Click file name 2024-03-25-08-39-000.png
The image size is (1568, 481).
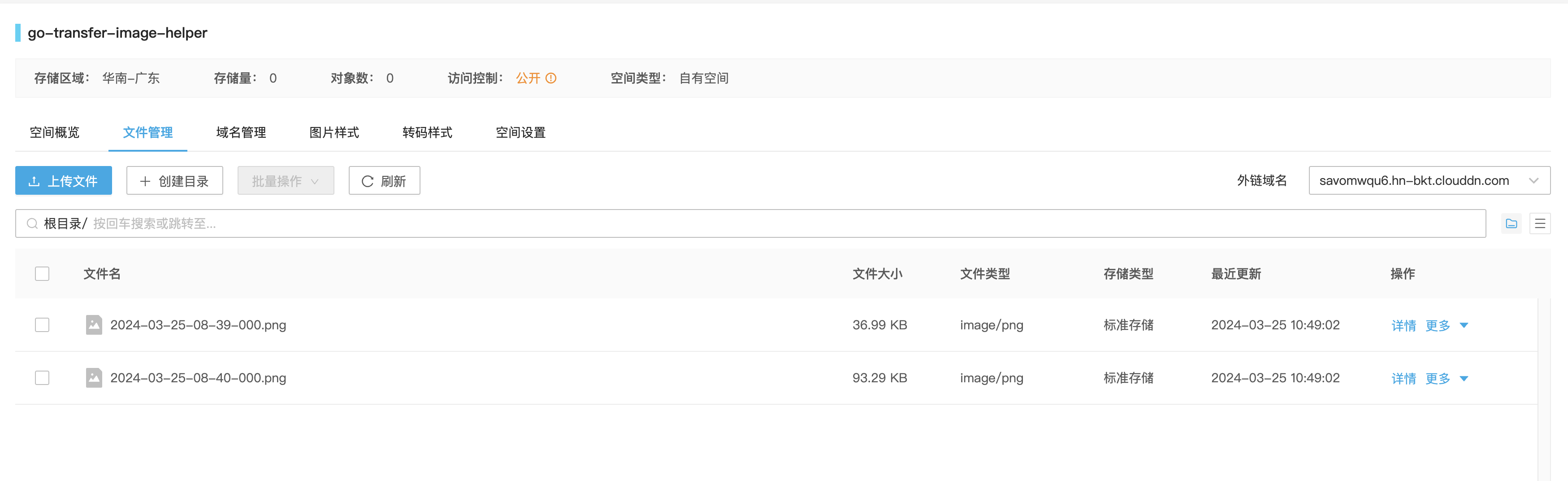click(198, 325)
